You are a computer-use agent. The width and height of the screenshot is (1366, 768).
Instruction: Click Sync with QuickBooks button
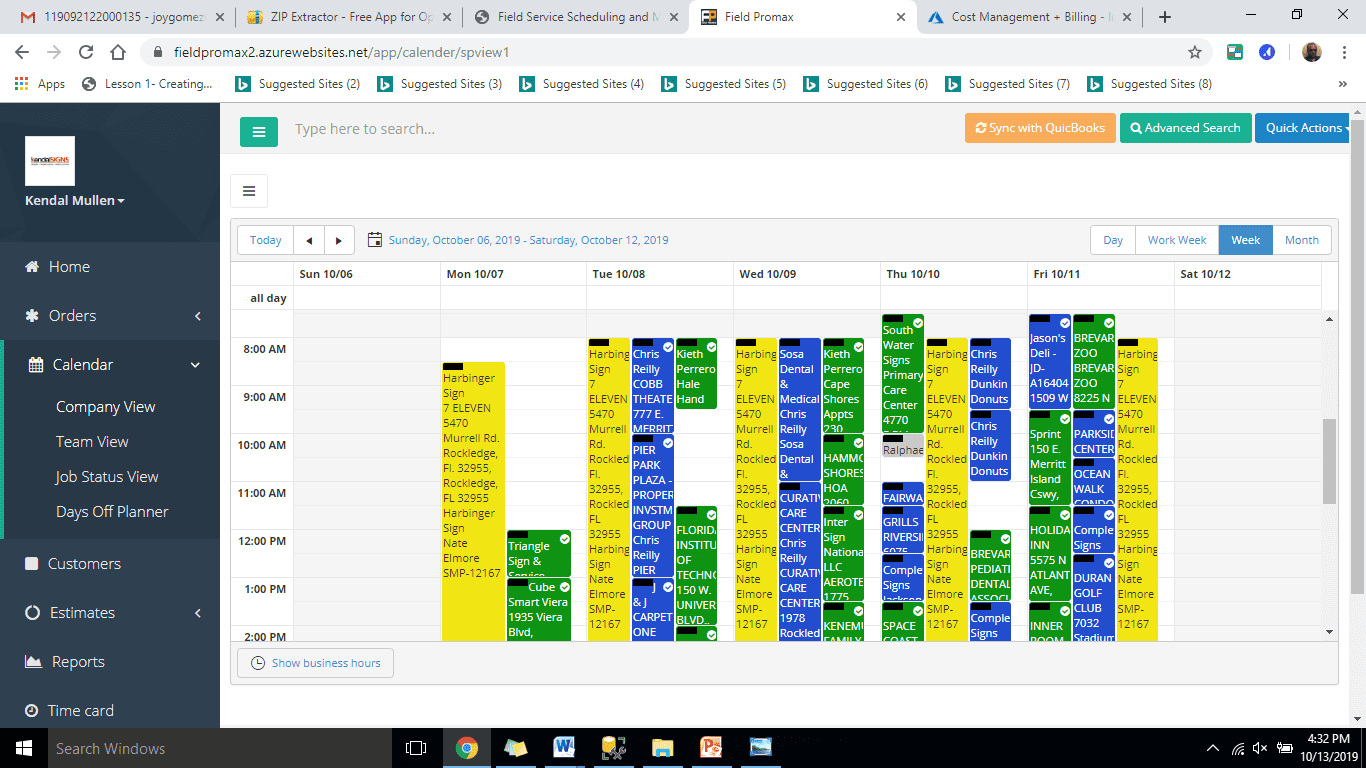1039,128
